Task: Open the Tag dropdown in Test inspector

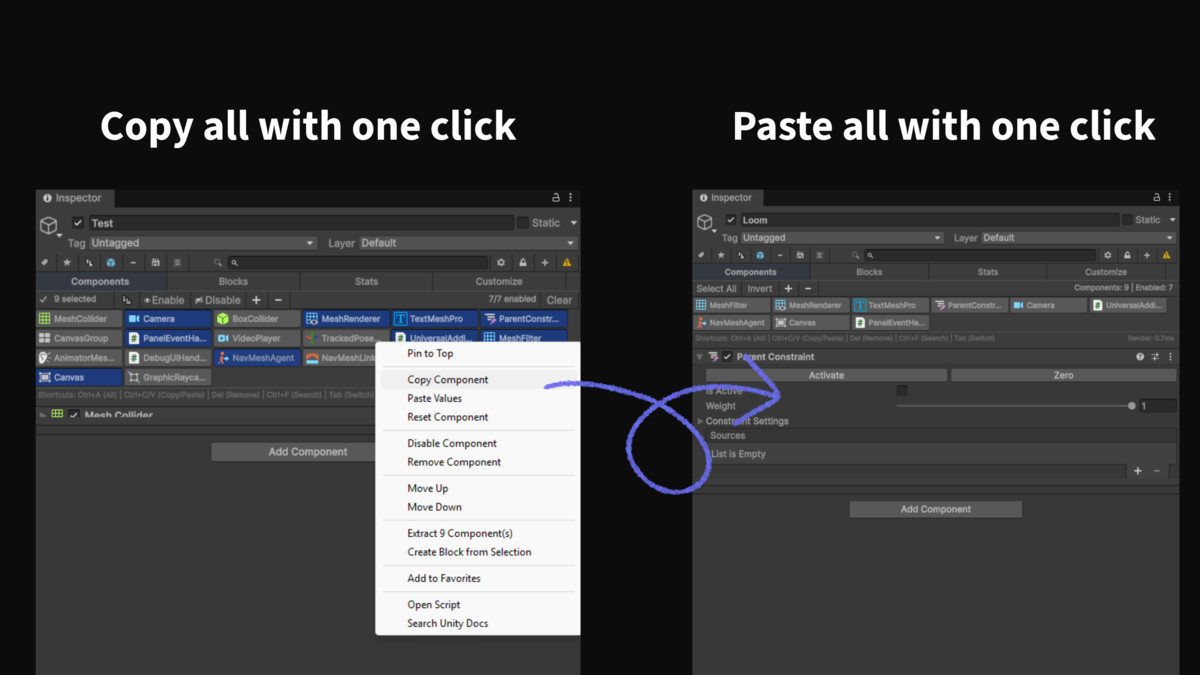Action: point(202,243)
